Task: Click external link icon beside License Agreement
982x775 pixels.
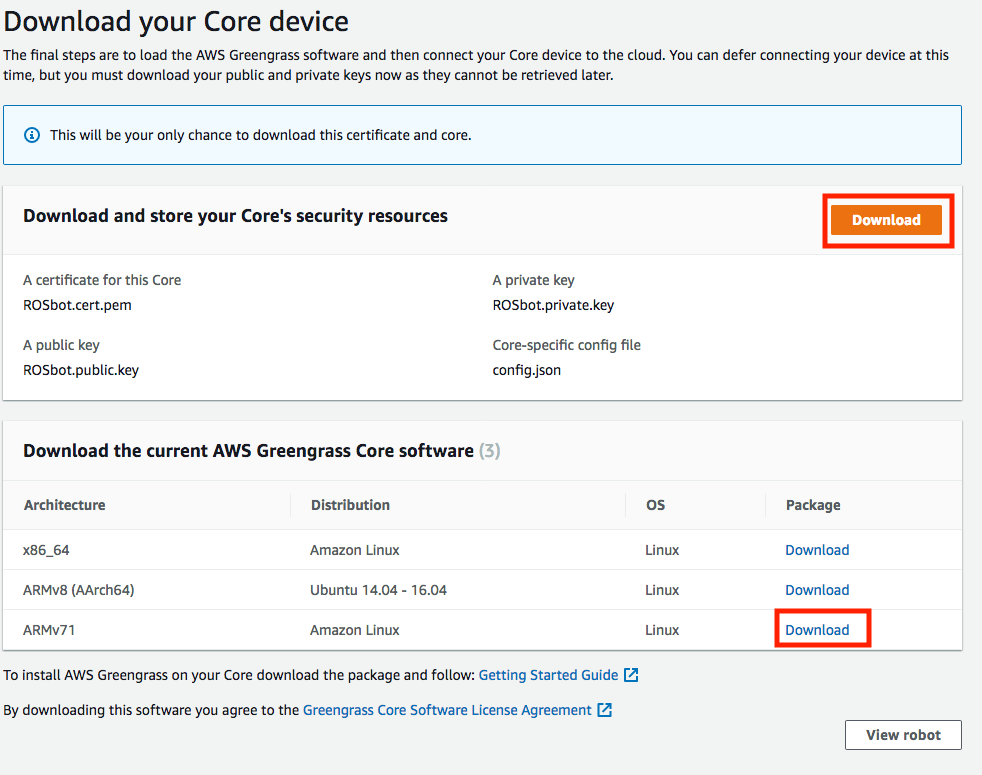Action: (x=605, y=710)
